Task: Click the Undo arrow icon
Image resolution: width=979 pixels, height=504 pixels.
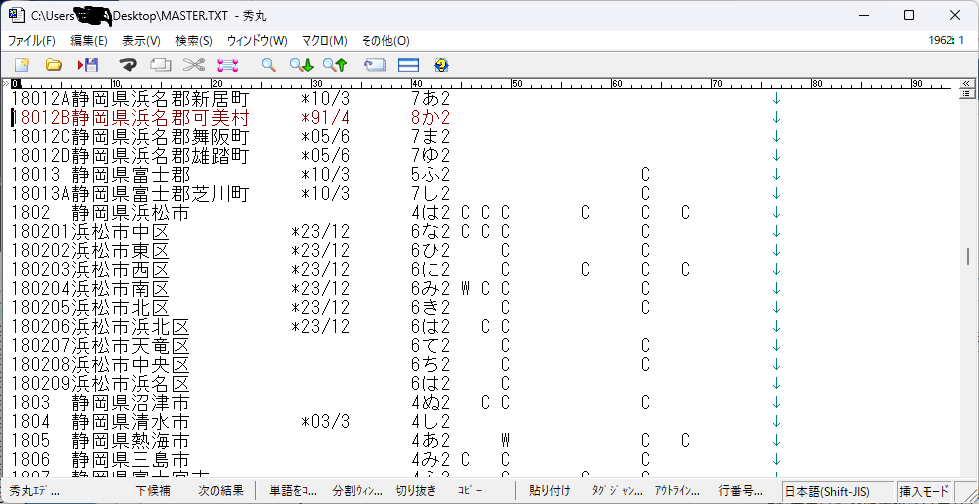Action: point(127,65)
